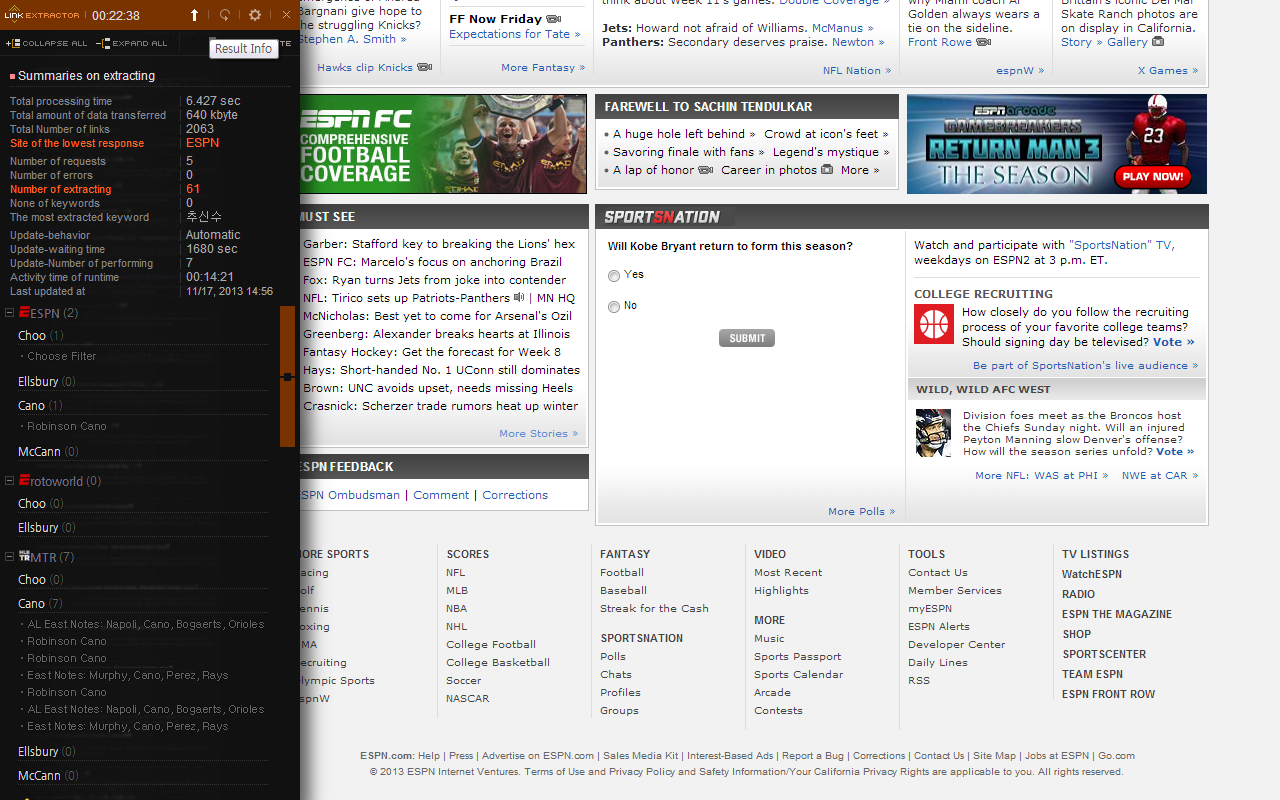Select Cano (7) under MTR
1280x800 pixels.
pyautogui.click(x=40, y=604)
